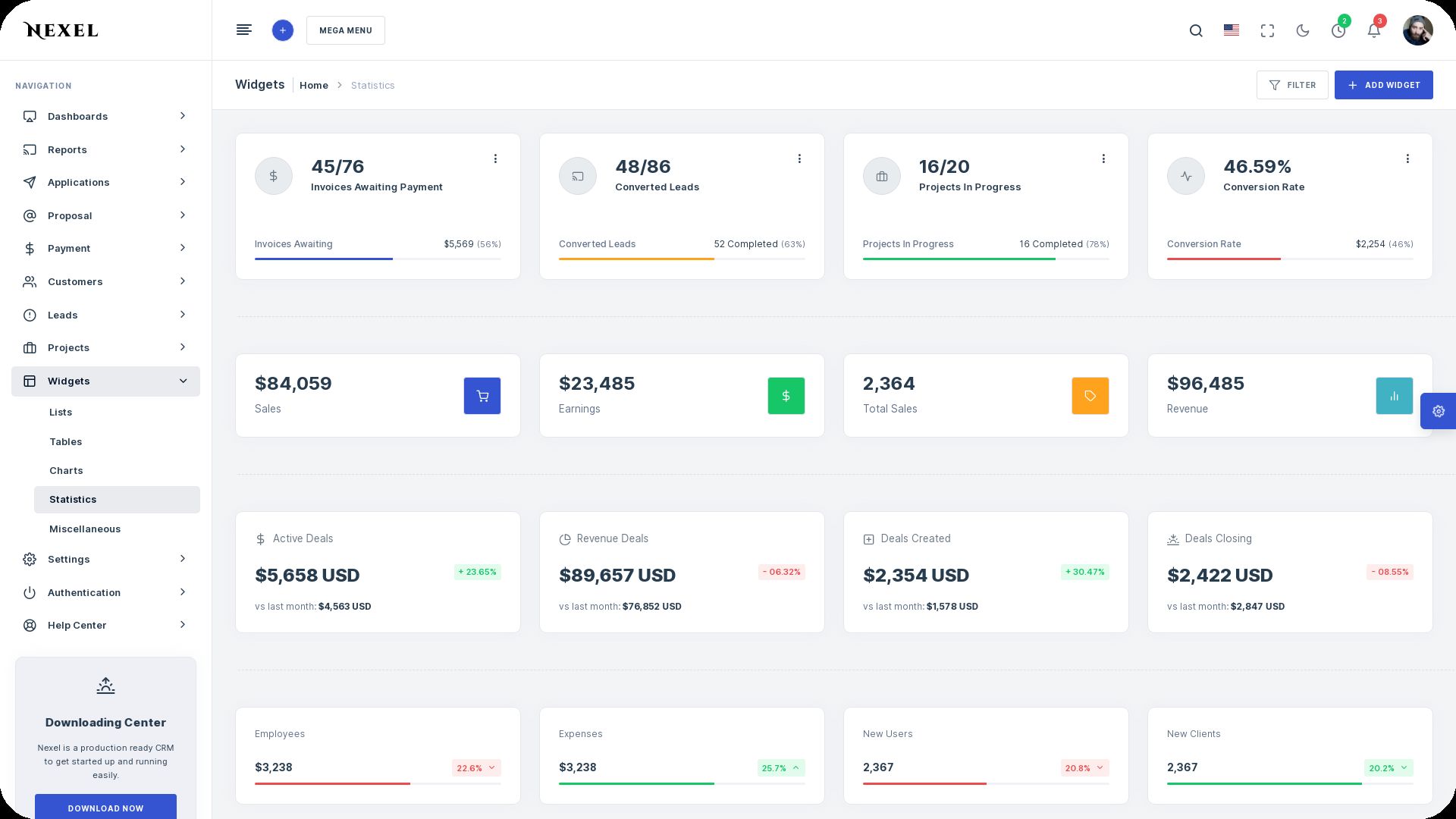Click the orange Total Sales tag icon
The height and width of the screenshot is (819, 1456).
tap(1090, 396)
